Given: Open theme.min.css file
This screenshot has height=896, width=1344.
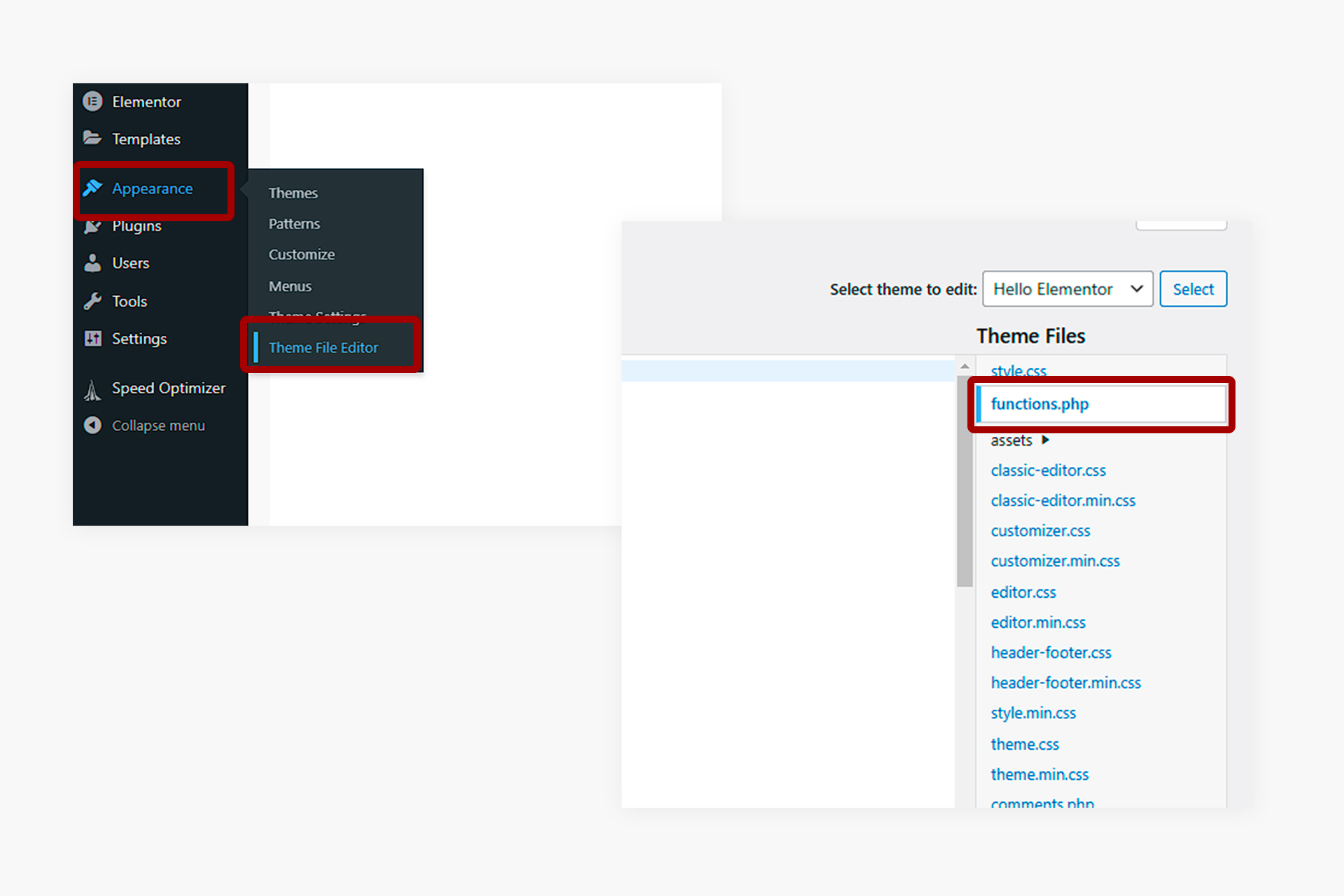Looking at the screenshot, I should [x=1039, y=774].
